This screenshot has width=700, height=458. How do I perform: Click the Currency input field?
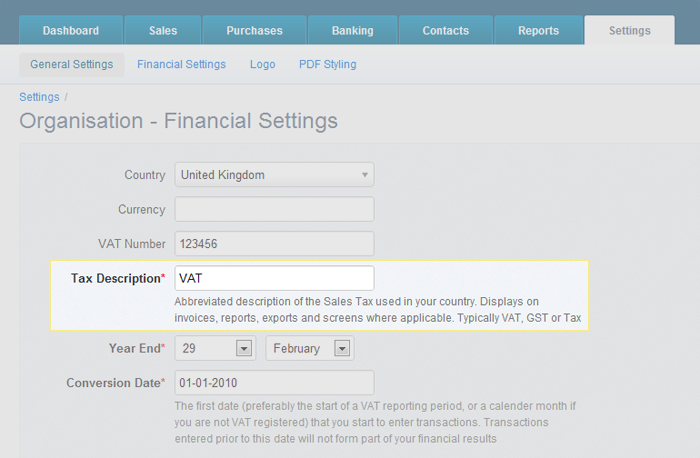(x=274, y=209)
